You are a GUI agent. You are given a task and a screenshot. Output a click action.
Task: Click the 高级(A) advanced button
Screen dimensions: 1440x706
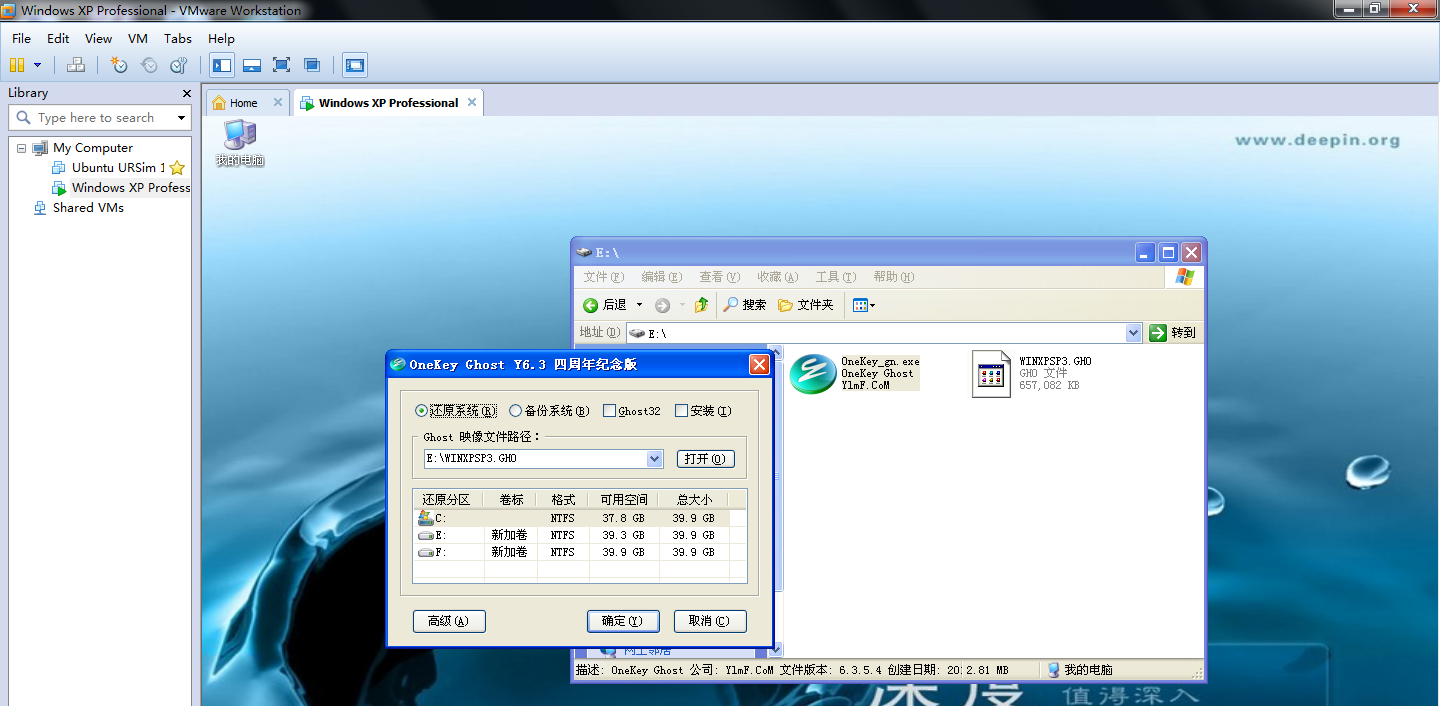pyautogui.click(x=449, y=621)
